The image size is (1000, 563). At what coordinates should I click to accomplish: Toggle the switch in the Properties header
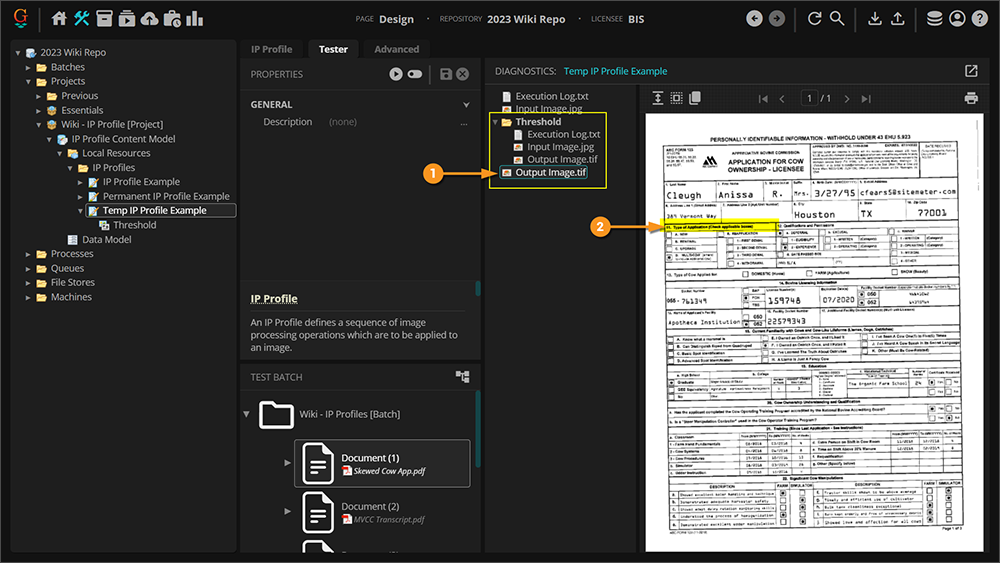click(415, 74)
